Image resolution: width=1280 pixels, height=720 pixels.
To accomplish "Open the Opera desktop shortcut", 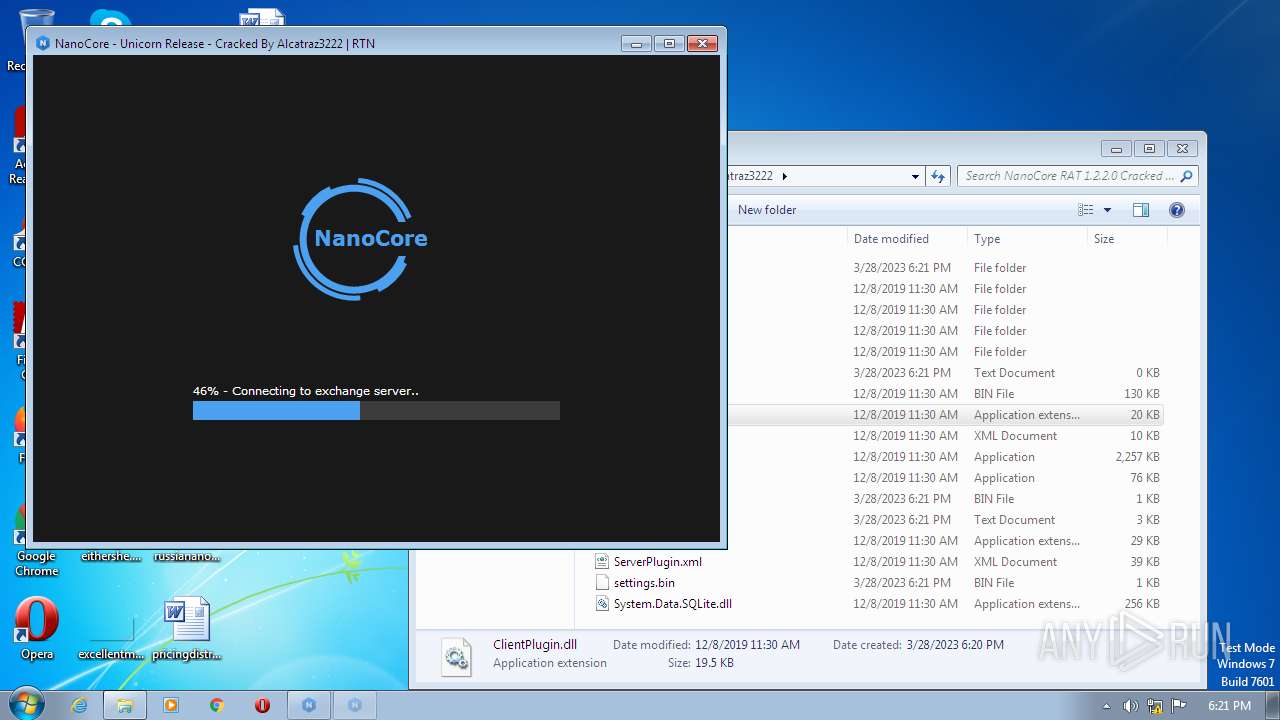I will tap(37, 629).
